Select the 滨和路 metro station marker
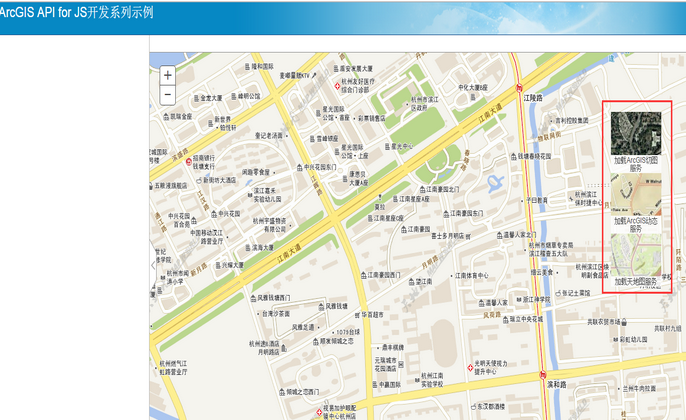The width and height of the screenshot is (686, 420). pos(542,374)
